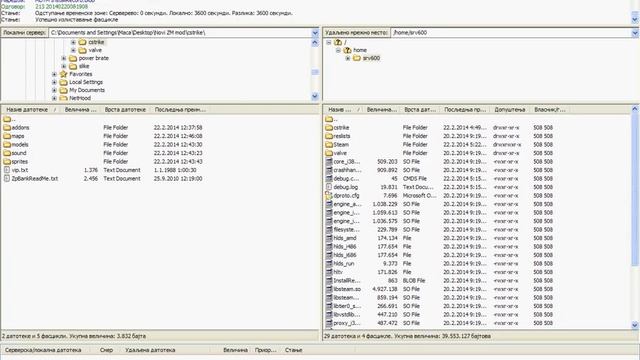Click remote file list scrollbar down arrow

point(635,325)
